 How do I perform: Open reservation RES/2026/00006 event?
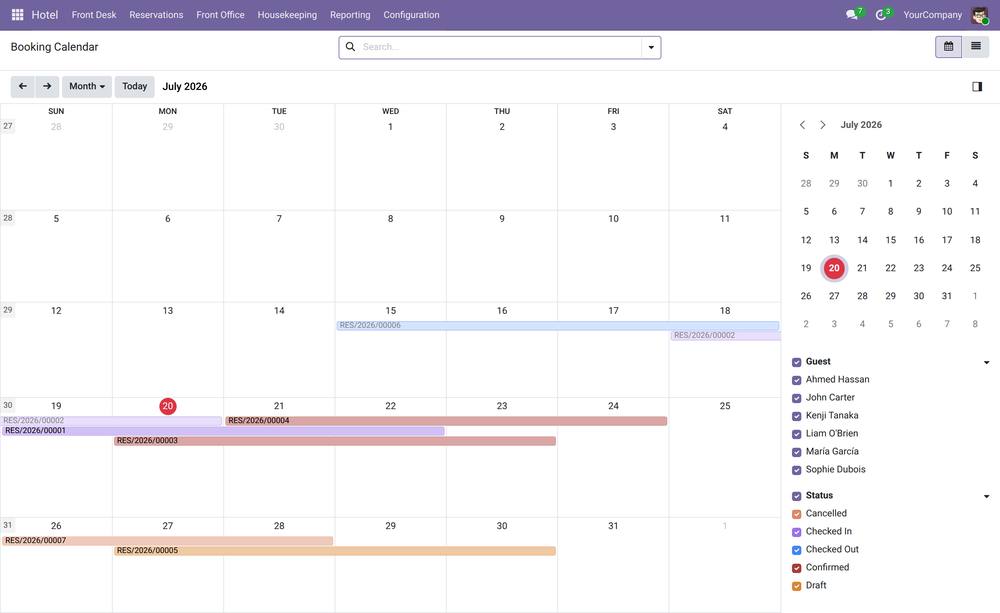point(558,325)
